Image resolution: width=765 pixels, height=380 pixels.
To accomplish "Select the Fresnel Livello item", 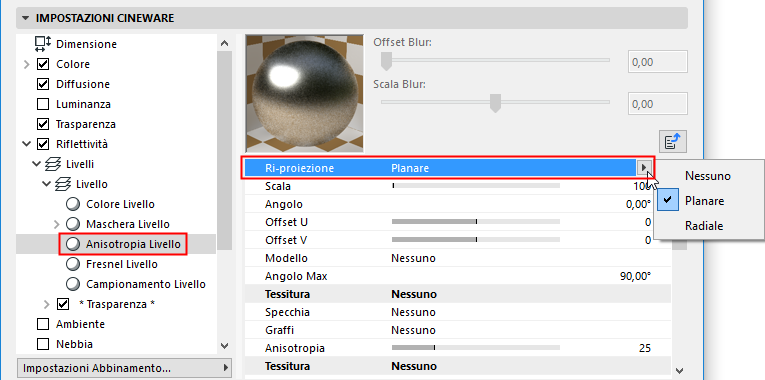I will coord(121,264).
